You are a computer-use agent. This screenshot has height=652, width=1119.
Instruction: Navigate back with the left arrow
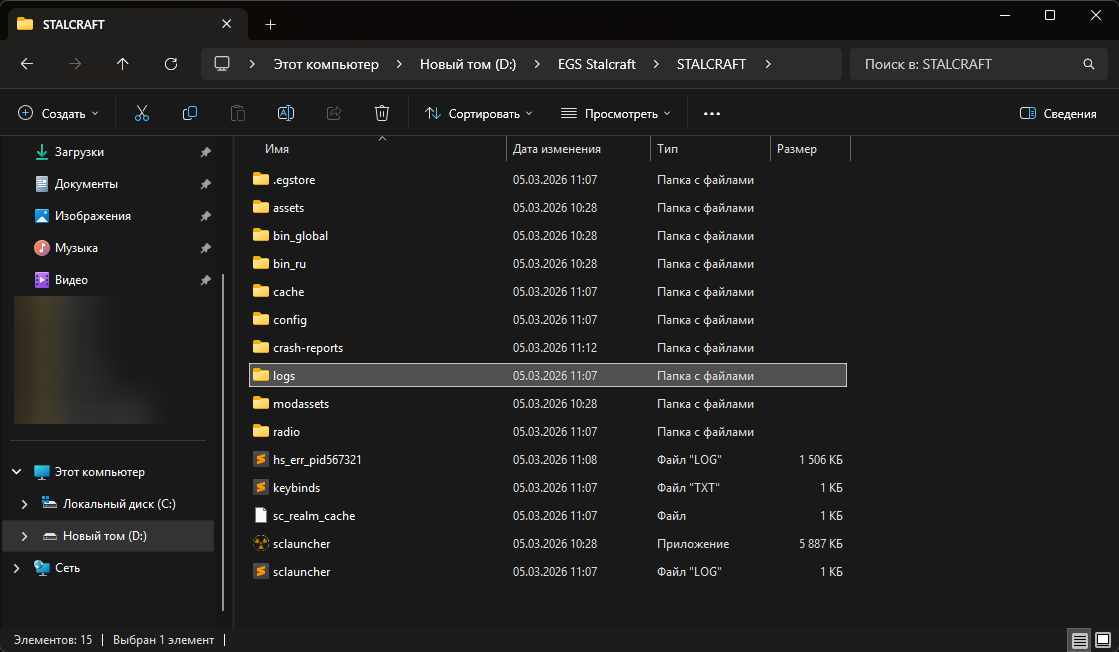pos(27,64)
